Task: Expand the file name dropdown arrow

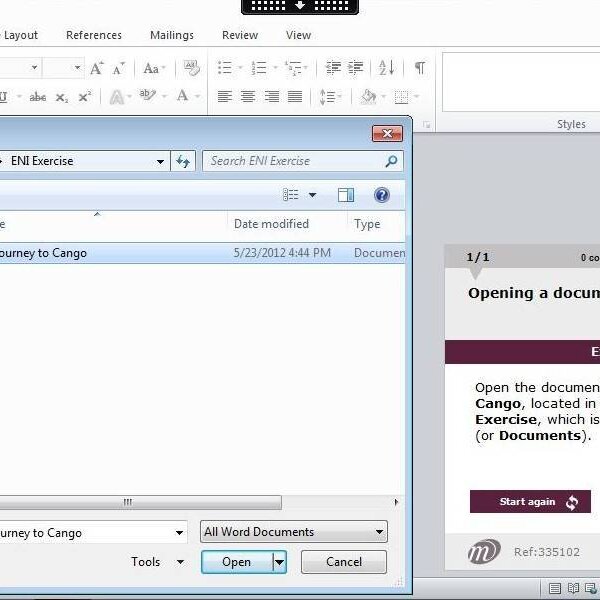Action: (x=179, y=533)
